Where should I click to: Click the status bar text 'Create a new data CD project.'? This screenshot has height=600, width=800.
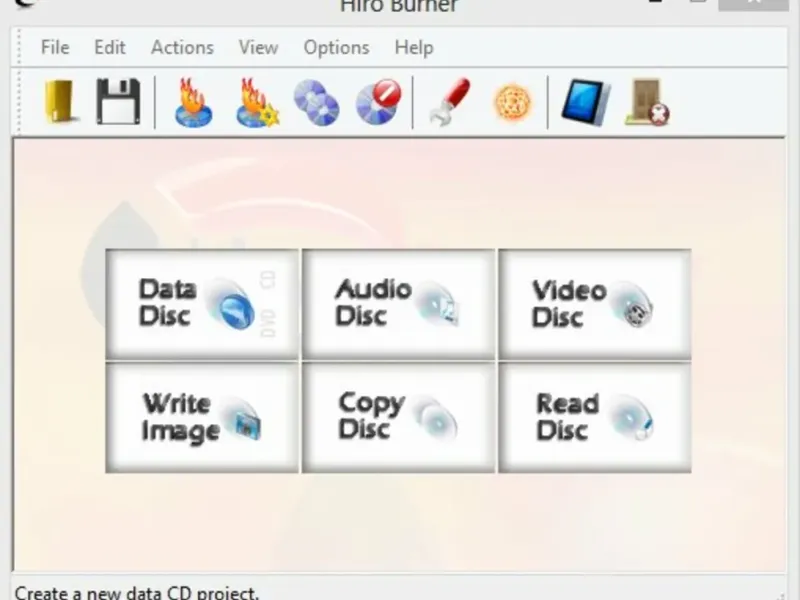(137, 593)
